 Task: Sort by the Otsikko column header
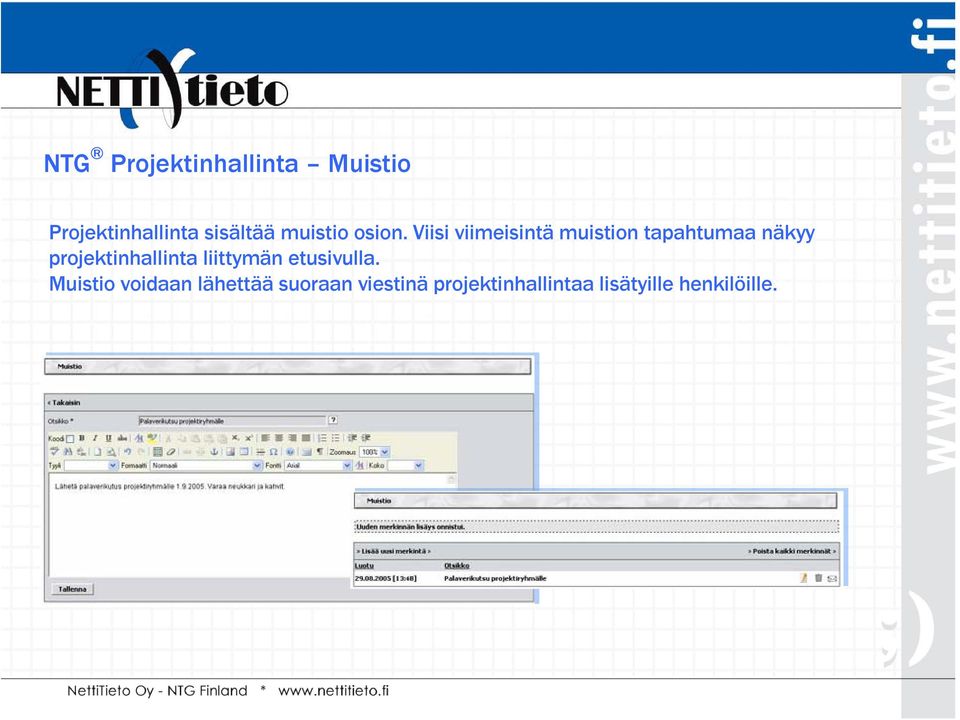[457, 566]
